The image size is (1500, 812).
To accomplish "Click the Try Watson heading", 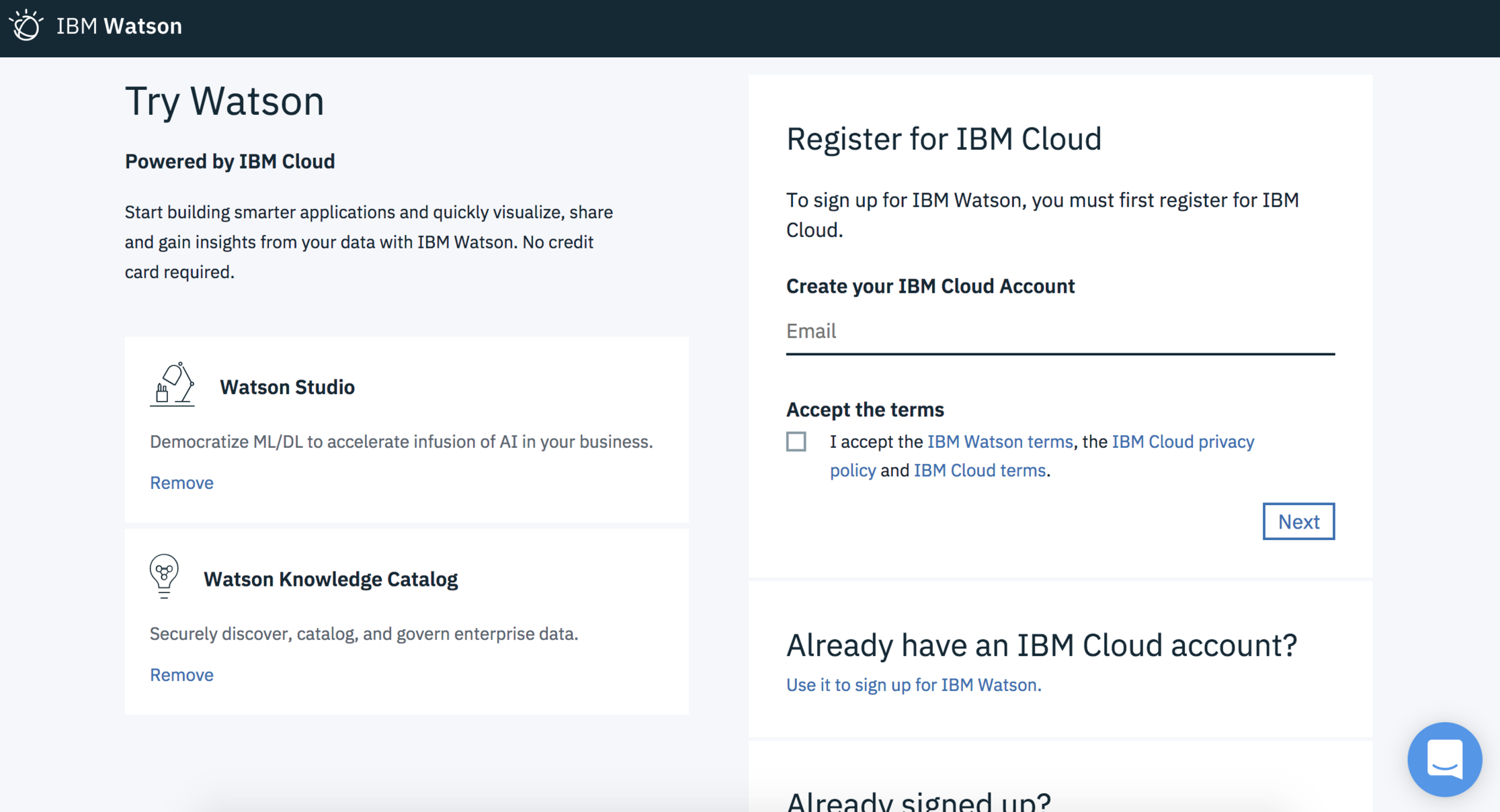I will [224, 101].
